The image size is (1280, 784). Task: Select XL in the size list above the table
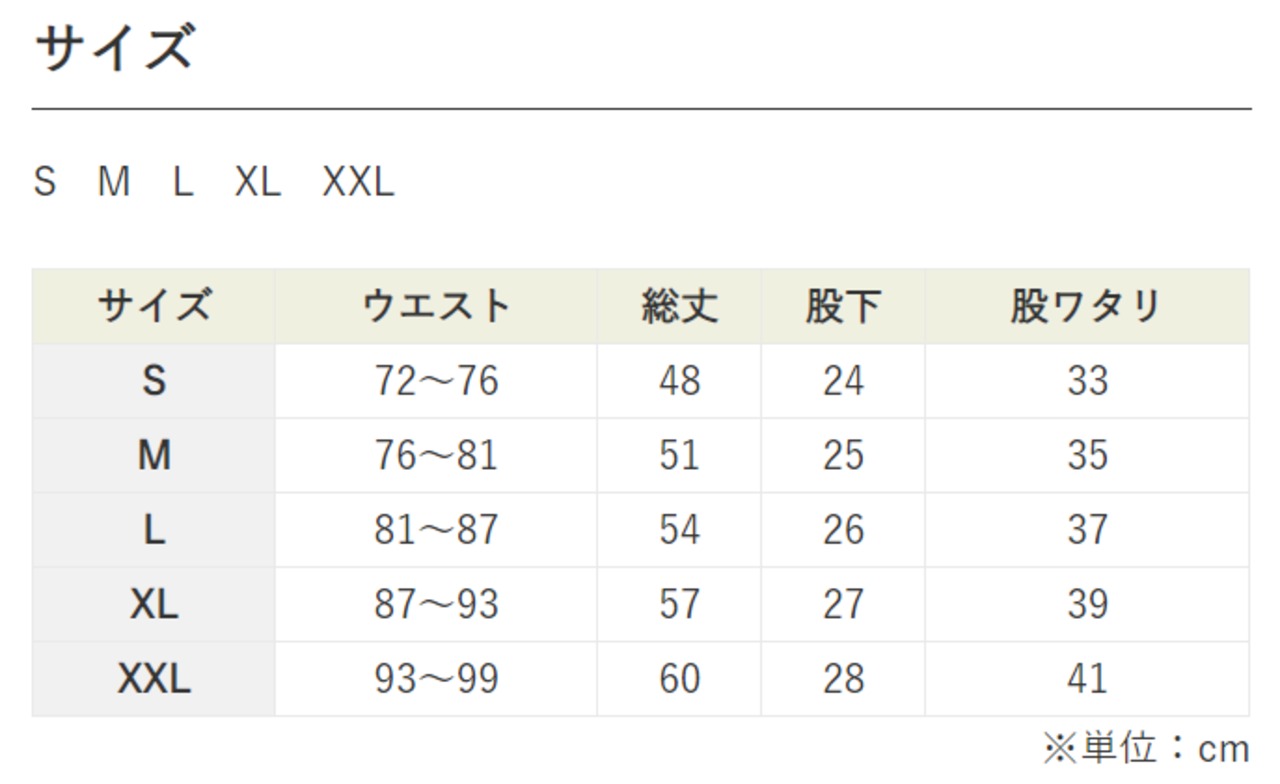click(258, 182)
